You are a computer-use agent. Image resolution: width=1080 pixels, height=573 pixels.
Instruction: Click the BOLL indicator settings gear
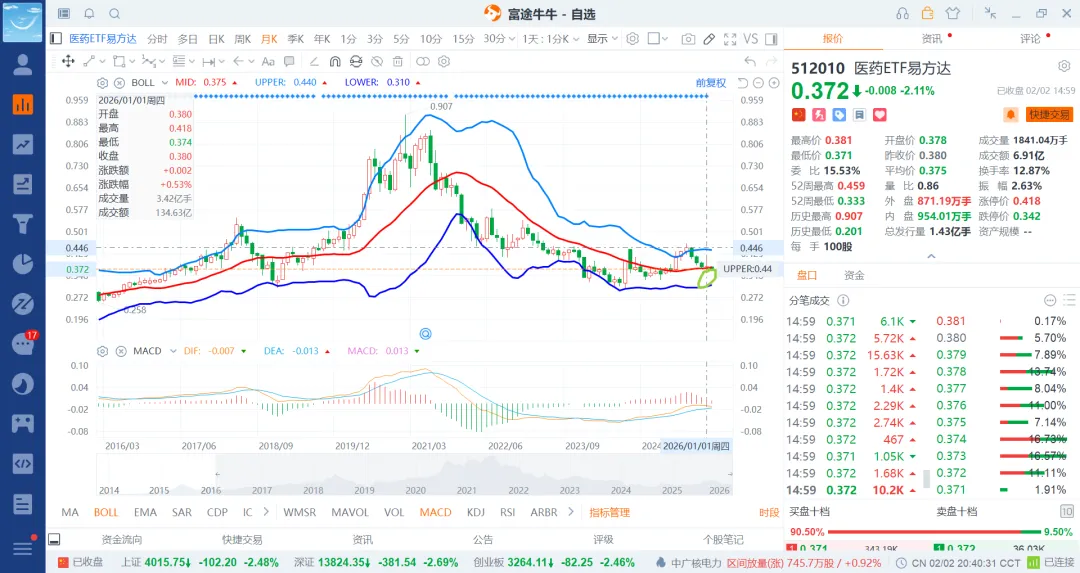103,83
